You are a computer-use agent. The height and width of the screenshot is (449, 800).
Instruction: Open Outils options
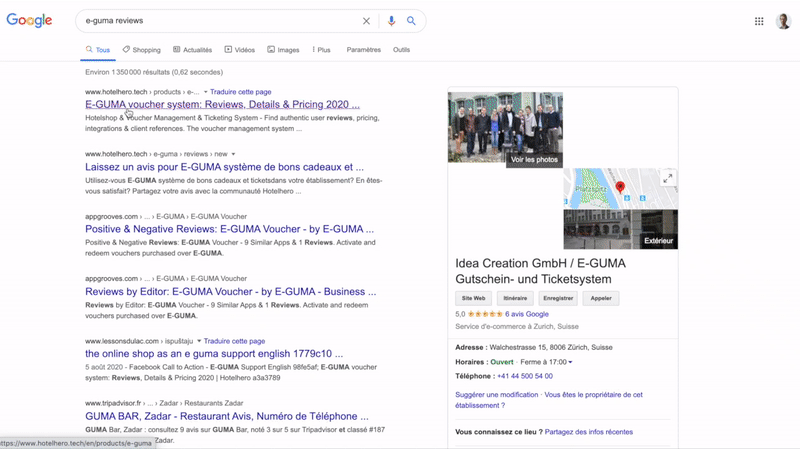click(x=401, y=50)
